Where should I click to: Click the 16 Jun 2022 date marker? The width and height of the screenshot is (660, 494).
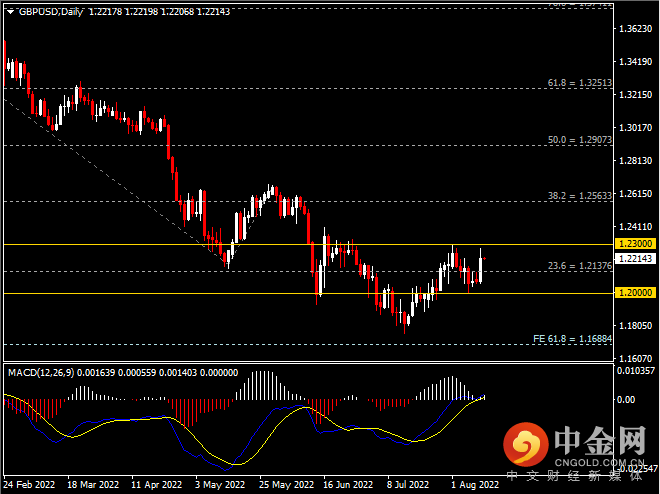(x=348, y=485)
